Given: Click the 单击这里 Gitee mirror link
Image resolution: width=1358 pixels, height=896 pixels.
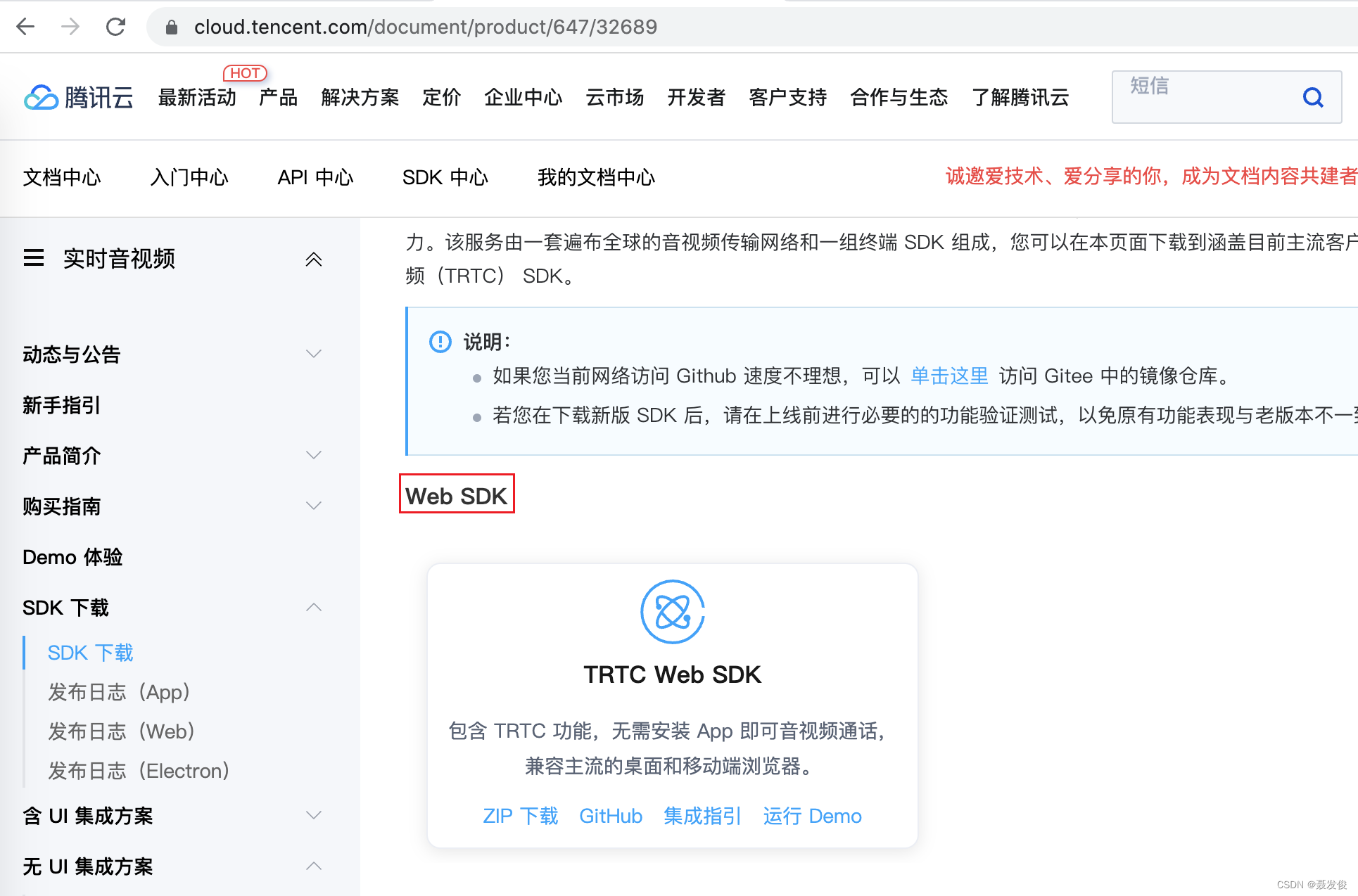Looking at the screenshot, I should coord(949,376).
